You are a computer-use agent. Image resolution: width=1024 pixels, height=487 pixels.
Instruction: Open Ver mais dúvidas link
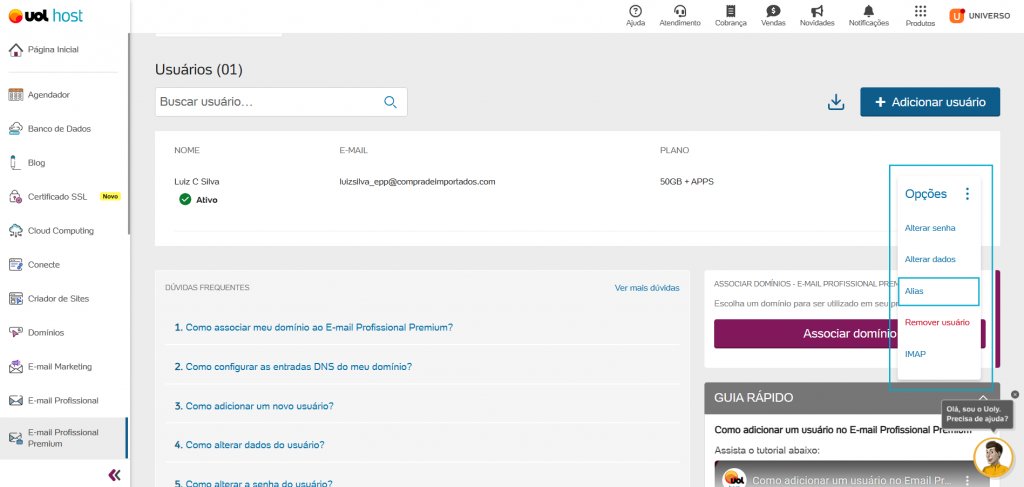coord(647,287)
